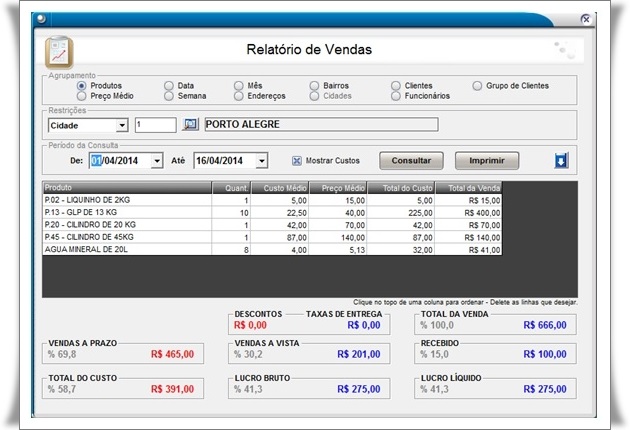630x430 pixels.
Task: Select the Cidades grouping option
Action: [314, 96]
